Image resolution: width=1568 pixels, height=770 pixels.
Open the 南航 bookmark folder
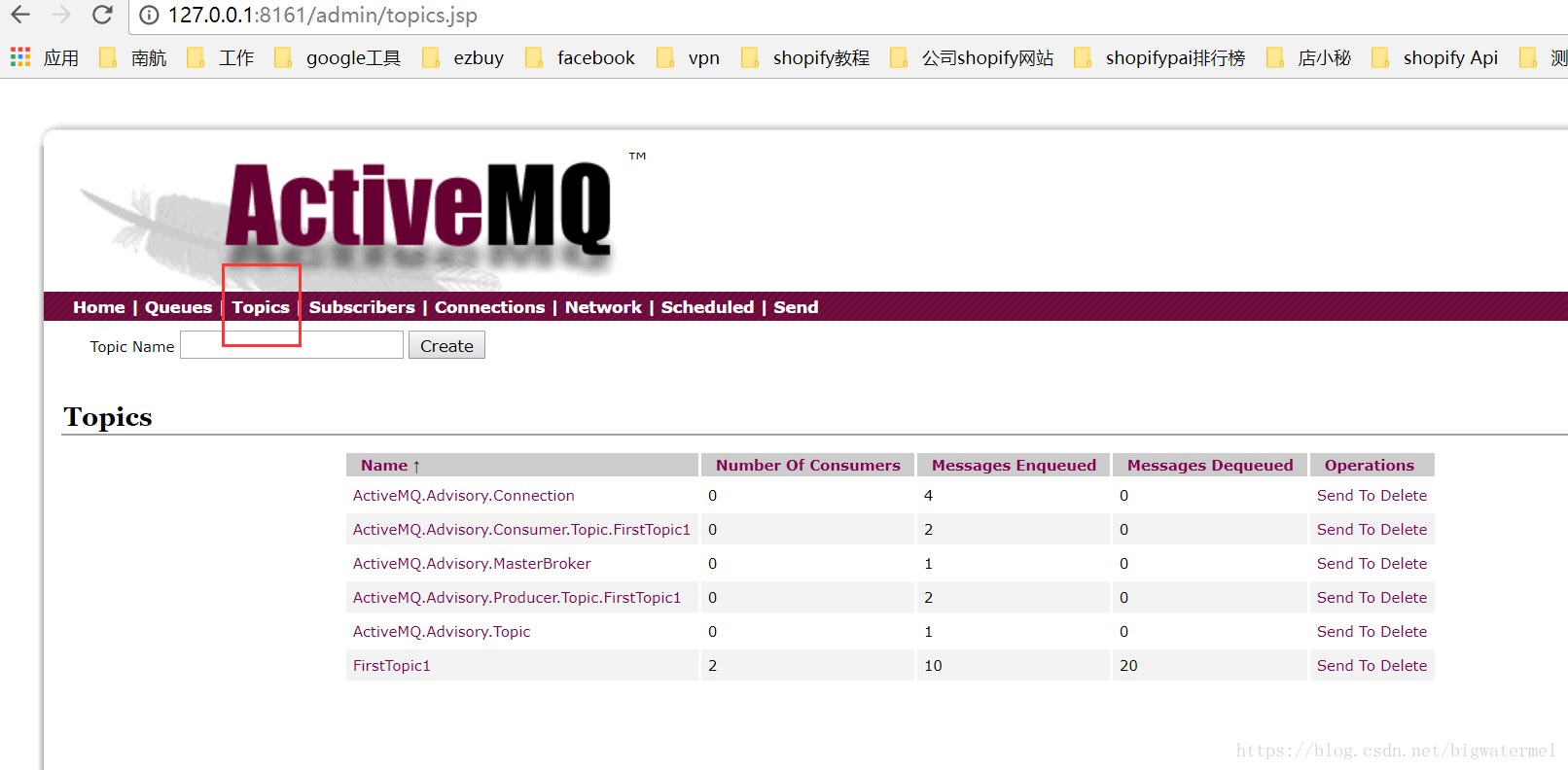[x=133, y=58]
